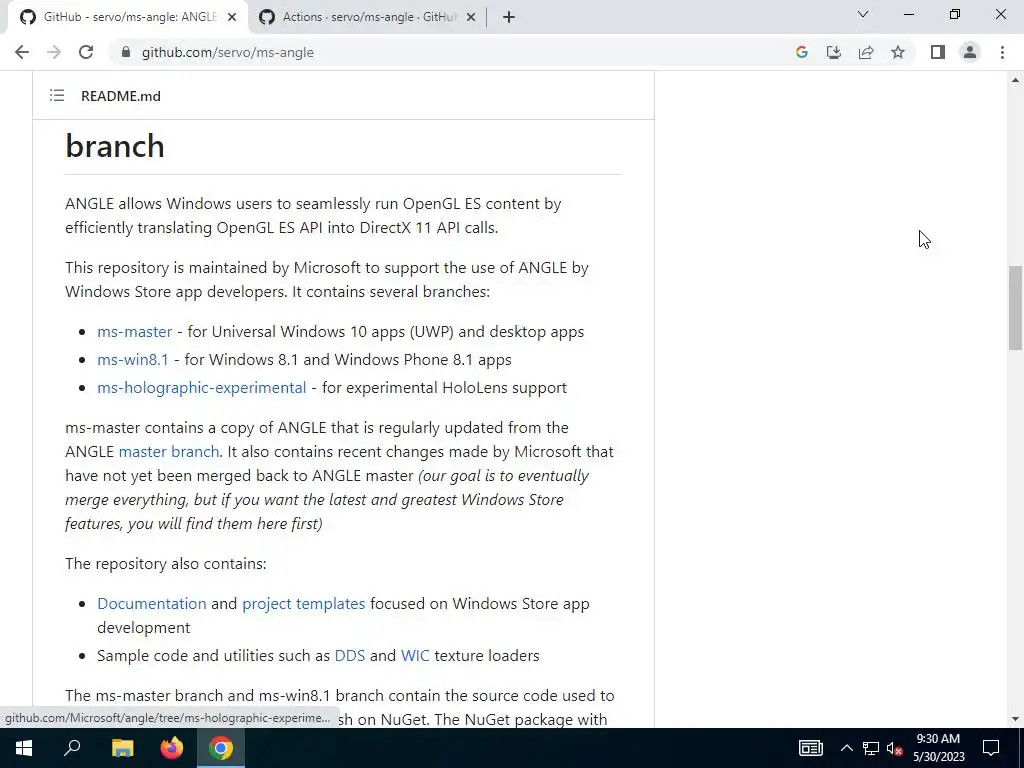This screenshot has width=1024, height=768.
Task: Click the 'branch' heading text
Action: [115, 146]
